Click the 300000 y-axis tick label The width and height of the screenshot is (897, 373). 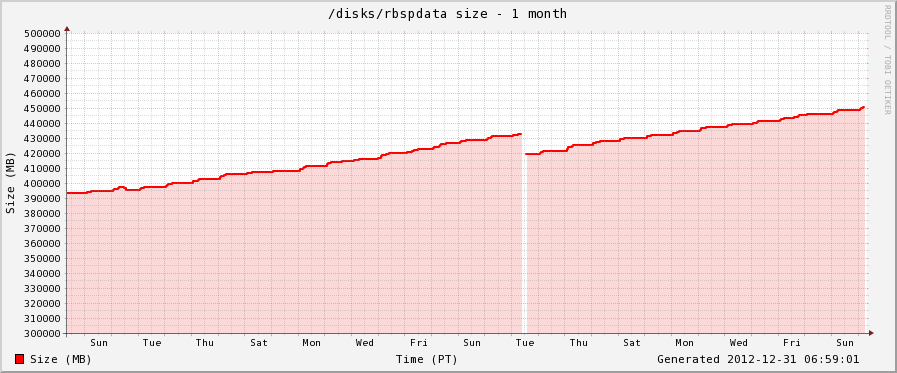tap(42, 334)
